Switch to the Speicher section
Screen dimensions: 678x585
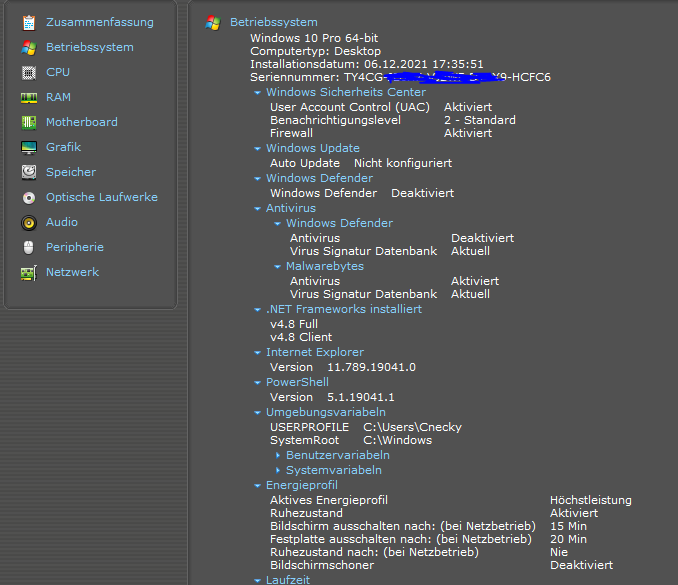[x=71, y=172]
